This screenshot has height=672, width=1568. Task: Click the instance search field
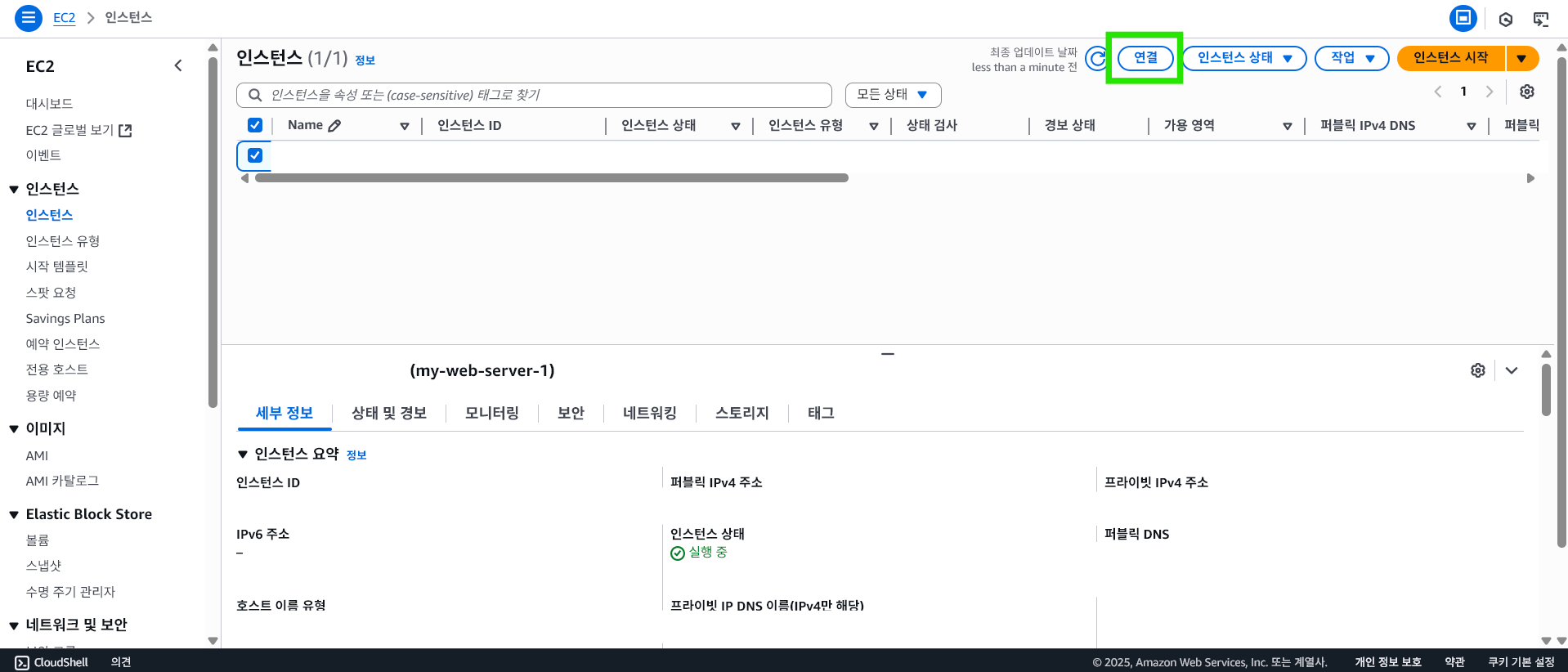(x=534, y=95)
